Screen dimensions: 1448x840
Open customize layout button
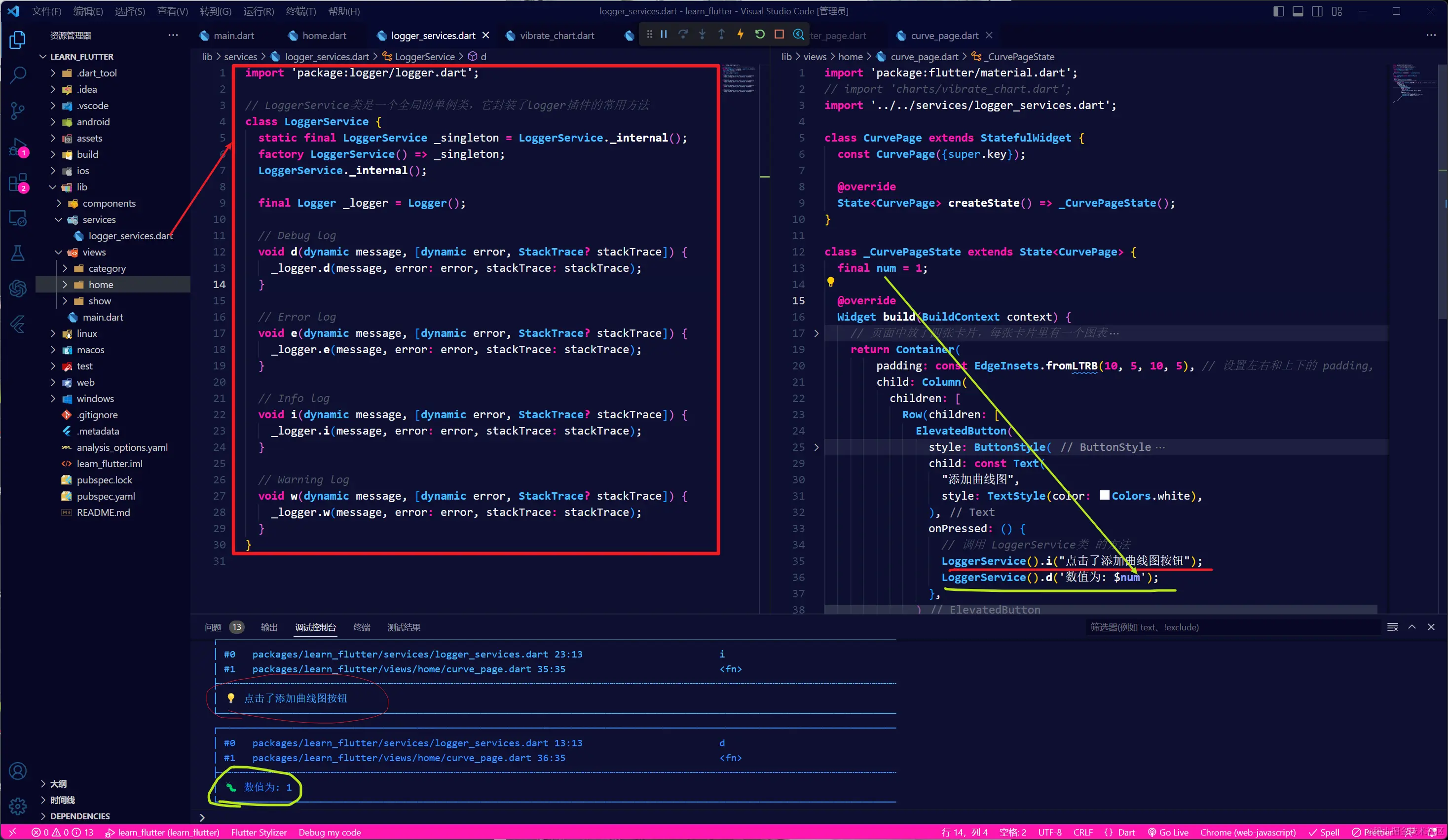coord(1337,11)
